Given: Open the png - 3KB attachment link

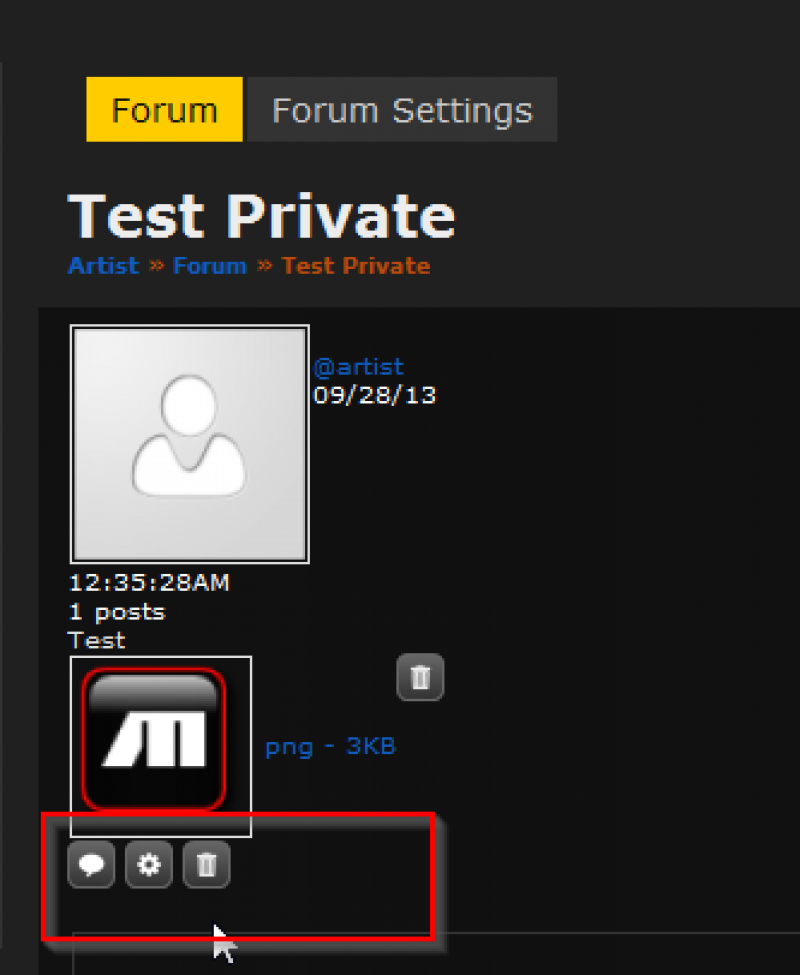Looking at the screenshot, I should [330, 746].
